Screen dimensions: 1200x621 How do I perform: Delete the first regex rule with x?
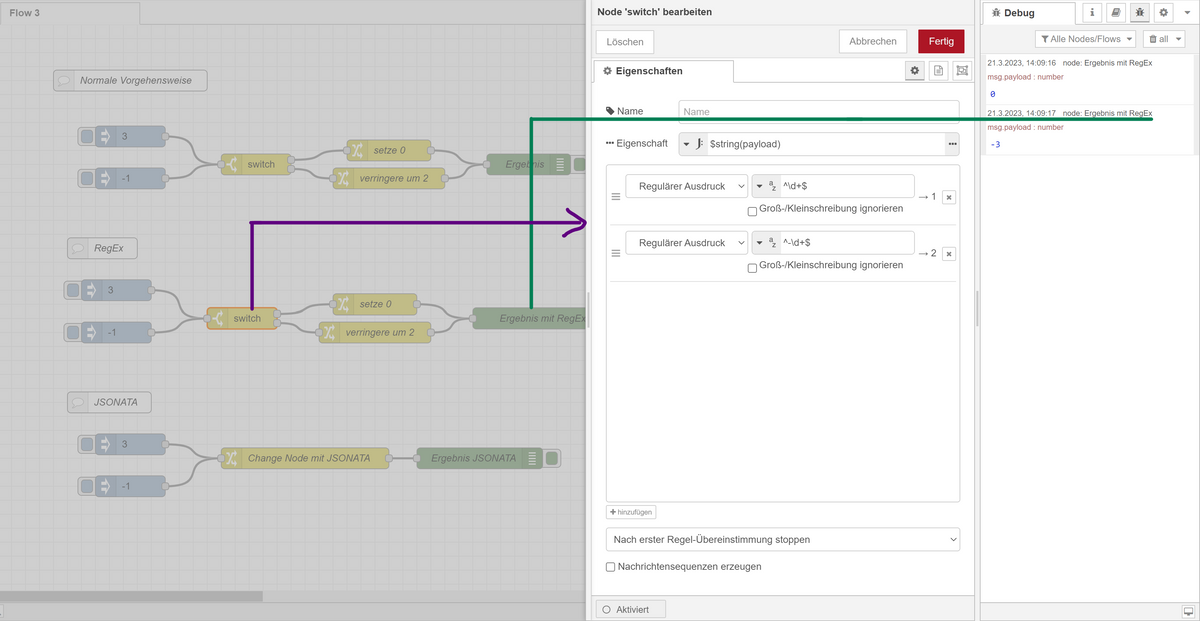[948, 197]
